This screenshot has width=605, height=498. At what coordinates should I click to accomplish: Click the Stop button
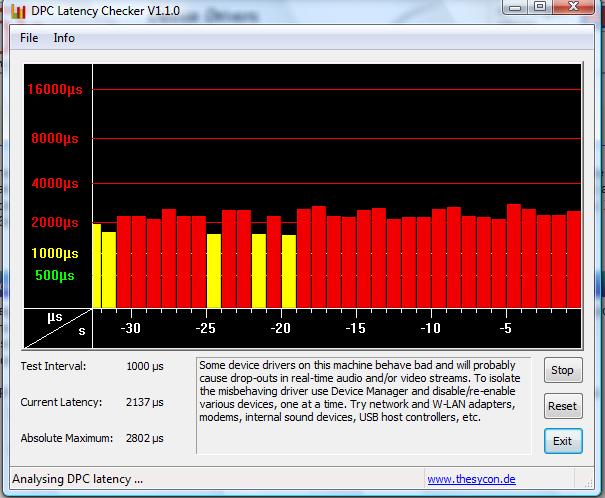click(x=563, y=370)
